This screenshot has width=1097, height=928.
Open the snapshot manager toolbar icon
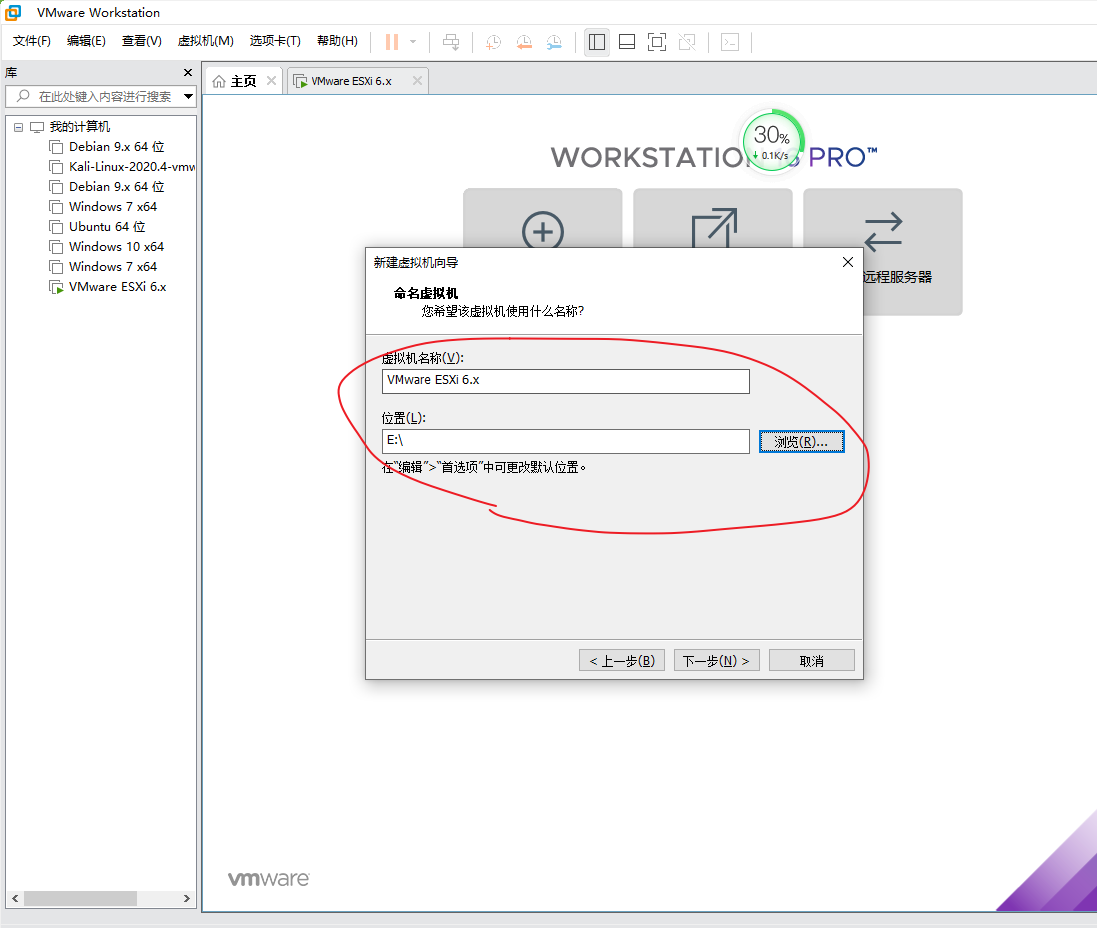point(554,42)
